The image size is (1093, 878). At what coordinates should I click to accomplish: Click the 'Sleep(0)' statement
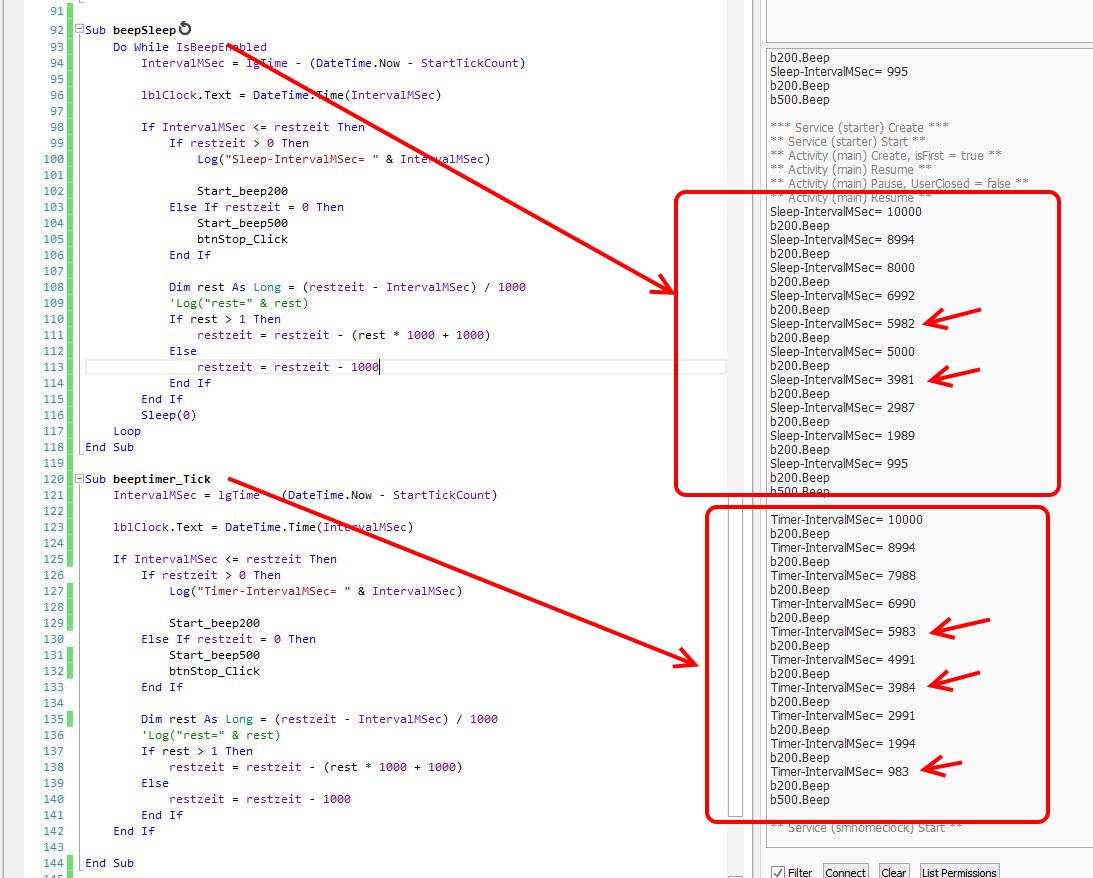[x=169, y=415]
